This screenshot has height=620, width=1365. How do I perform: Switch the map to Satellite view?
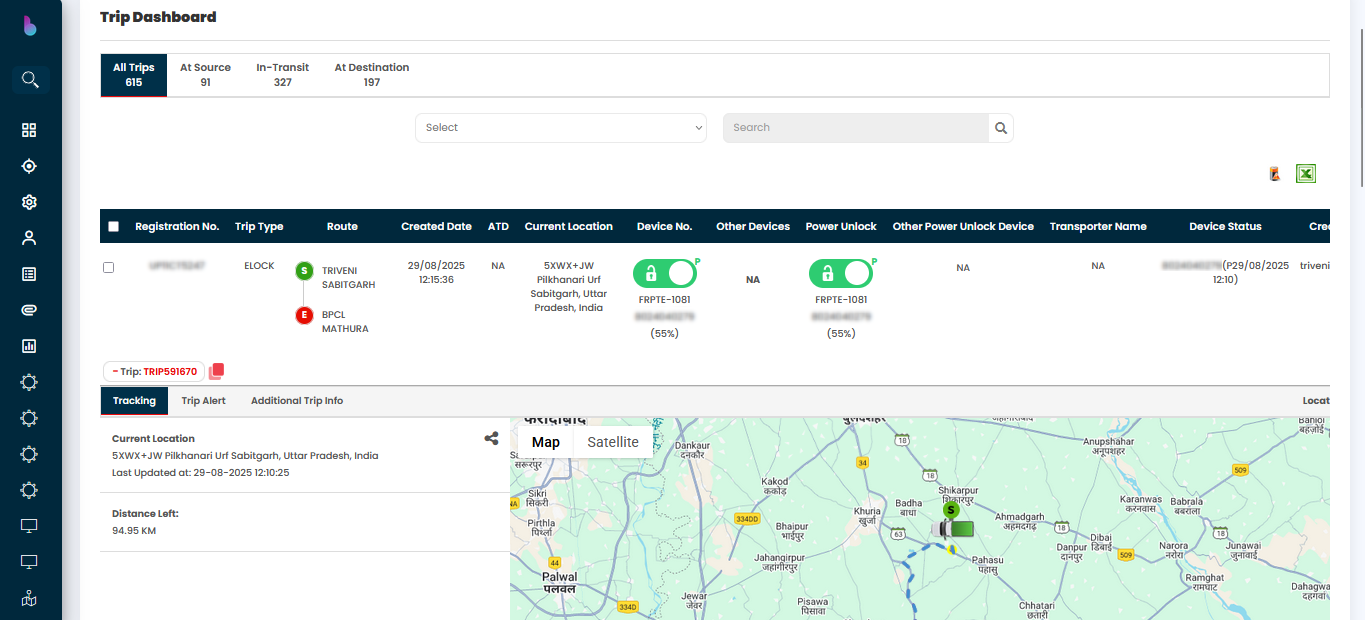click(x=612, y=442)
